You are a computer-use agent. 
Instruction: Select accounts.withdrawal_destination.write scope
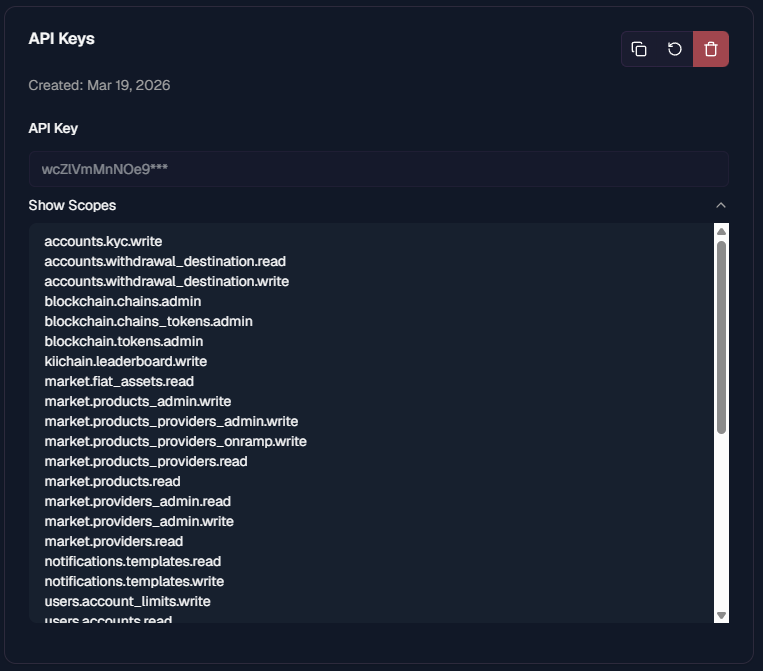pyautogui.click(x=166, y=281)
